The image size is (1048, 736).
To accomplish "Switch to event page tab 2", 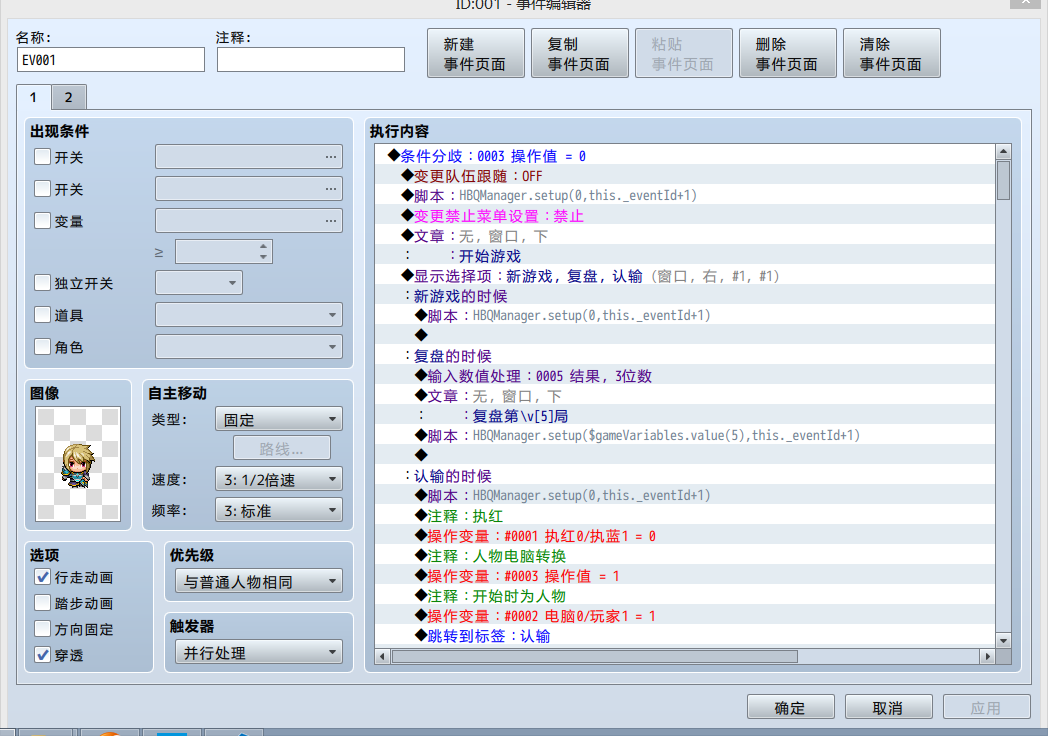I will (68, 98).
